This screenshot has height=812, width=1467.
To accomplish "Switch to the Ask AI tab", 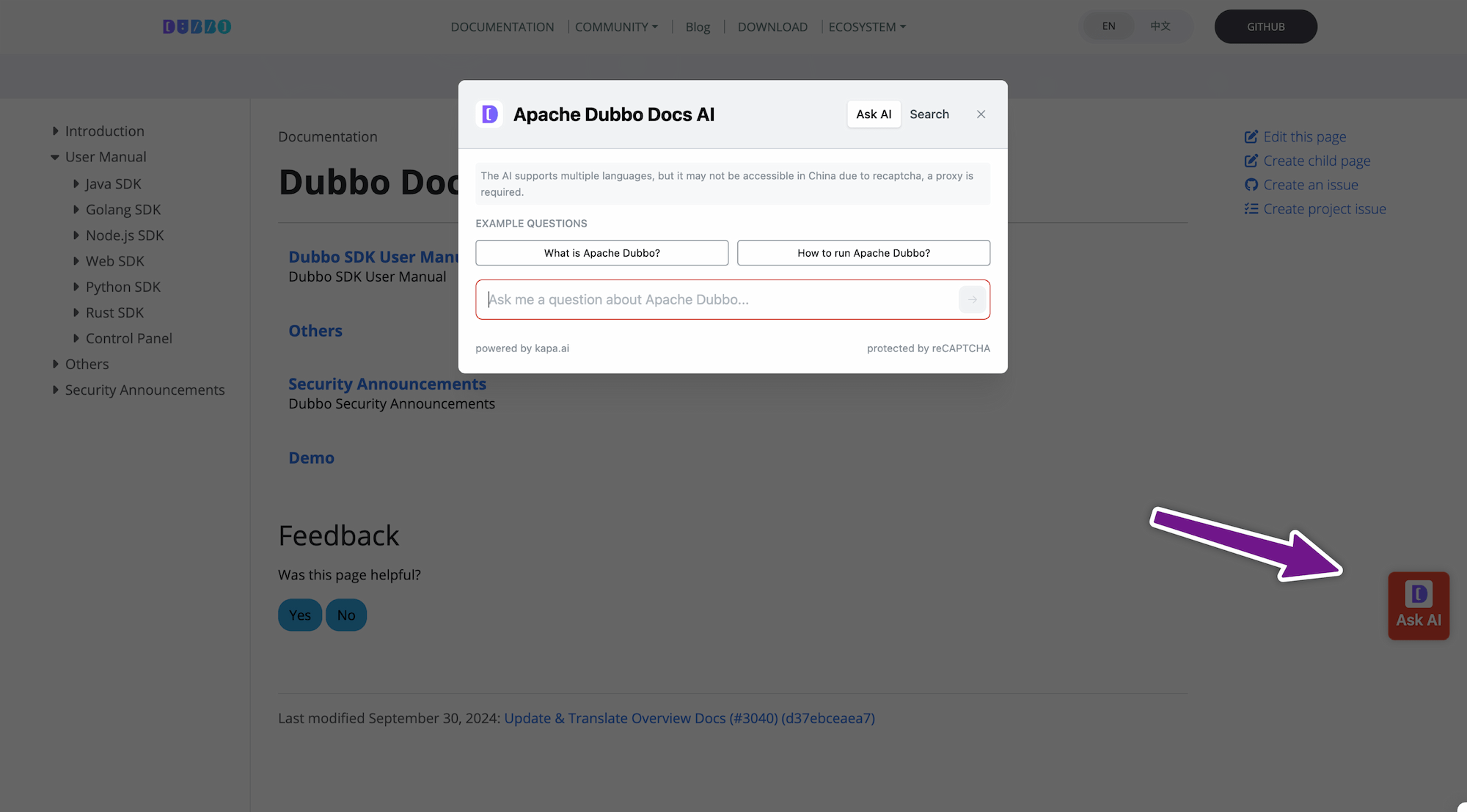I will tap(874, 114).
